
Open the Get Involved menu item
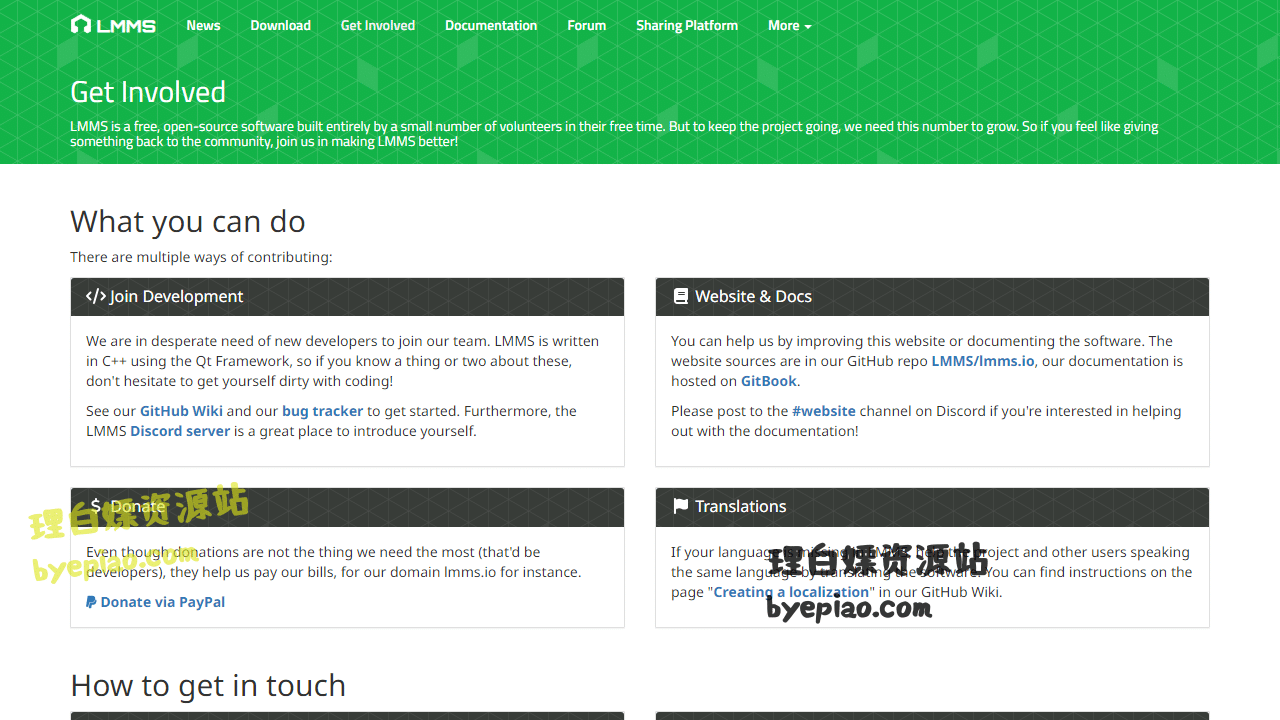(x=378, y=25)
